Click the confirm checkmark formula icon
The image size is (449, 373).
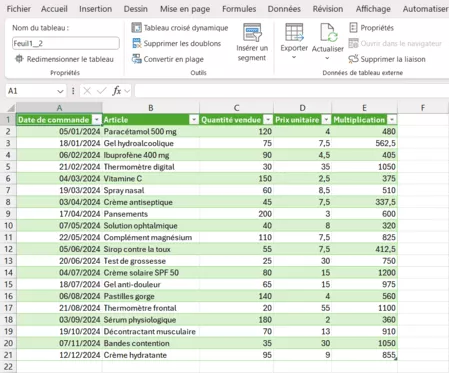(101, 91)
